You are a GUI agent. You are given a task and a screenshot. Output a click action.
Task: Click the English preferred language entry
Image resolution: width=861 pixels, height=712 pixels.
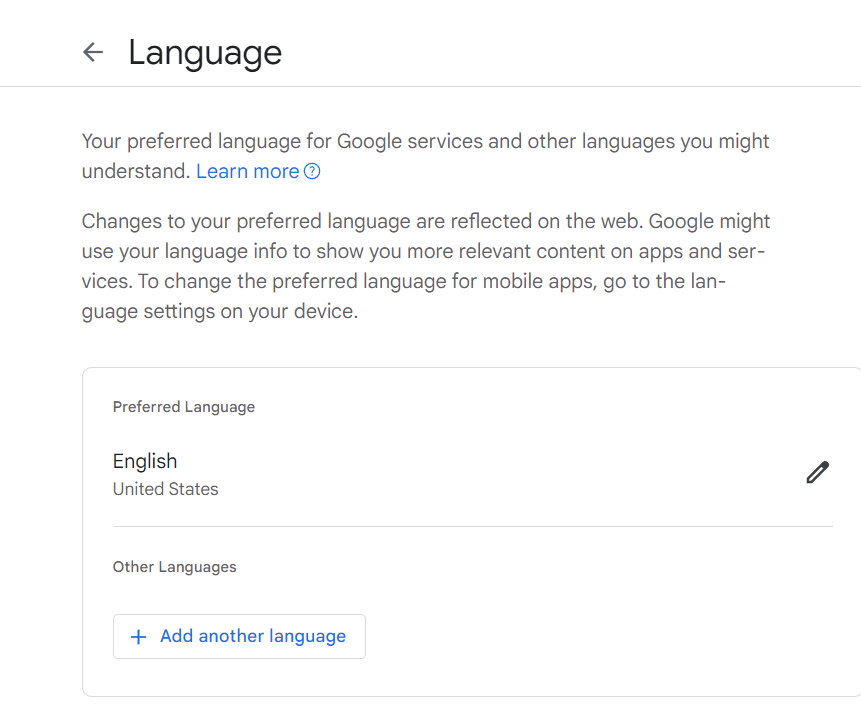145,461
